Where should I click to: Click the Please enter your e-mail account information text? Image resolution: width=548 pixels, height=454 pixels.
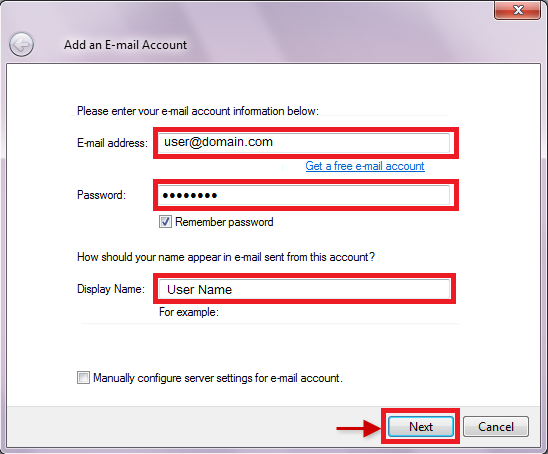click(x=198, y=111)
